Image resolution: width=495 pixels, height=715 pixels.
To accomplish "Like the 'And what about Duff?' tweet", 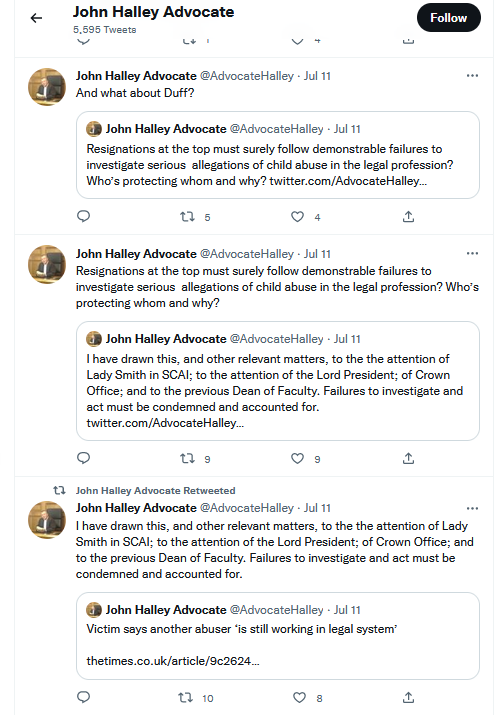I will coord(298,217).
